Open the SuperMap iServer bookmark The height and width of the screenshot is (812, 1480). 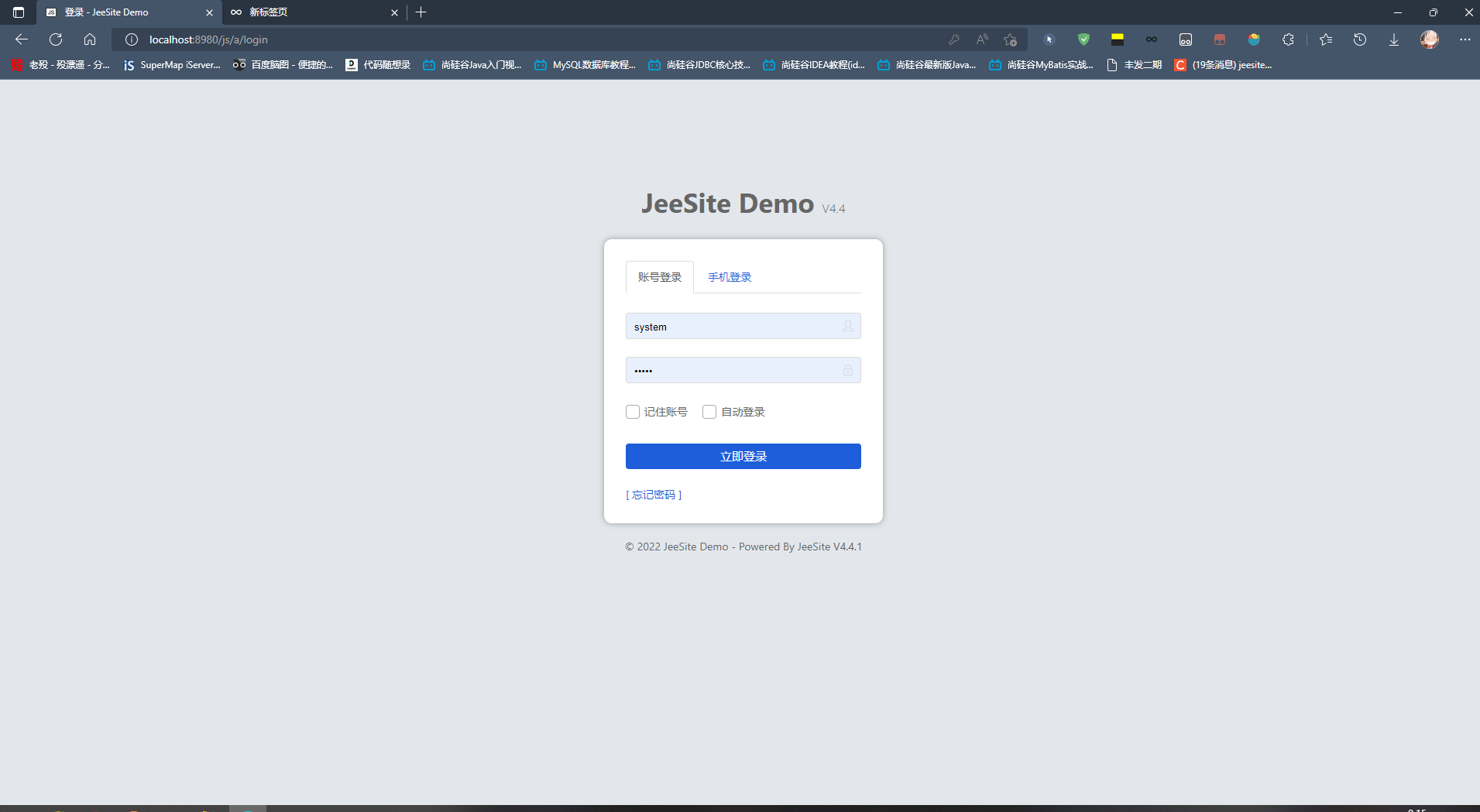[x=172, y=65]
